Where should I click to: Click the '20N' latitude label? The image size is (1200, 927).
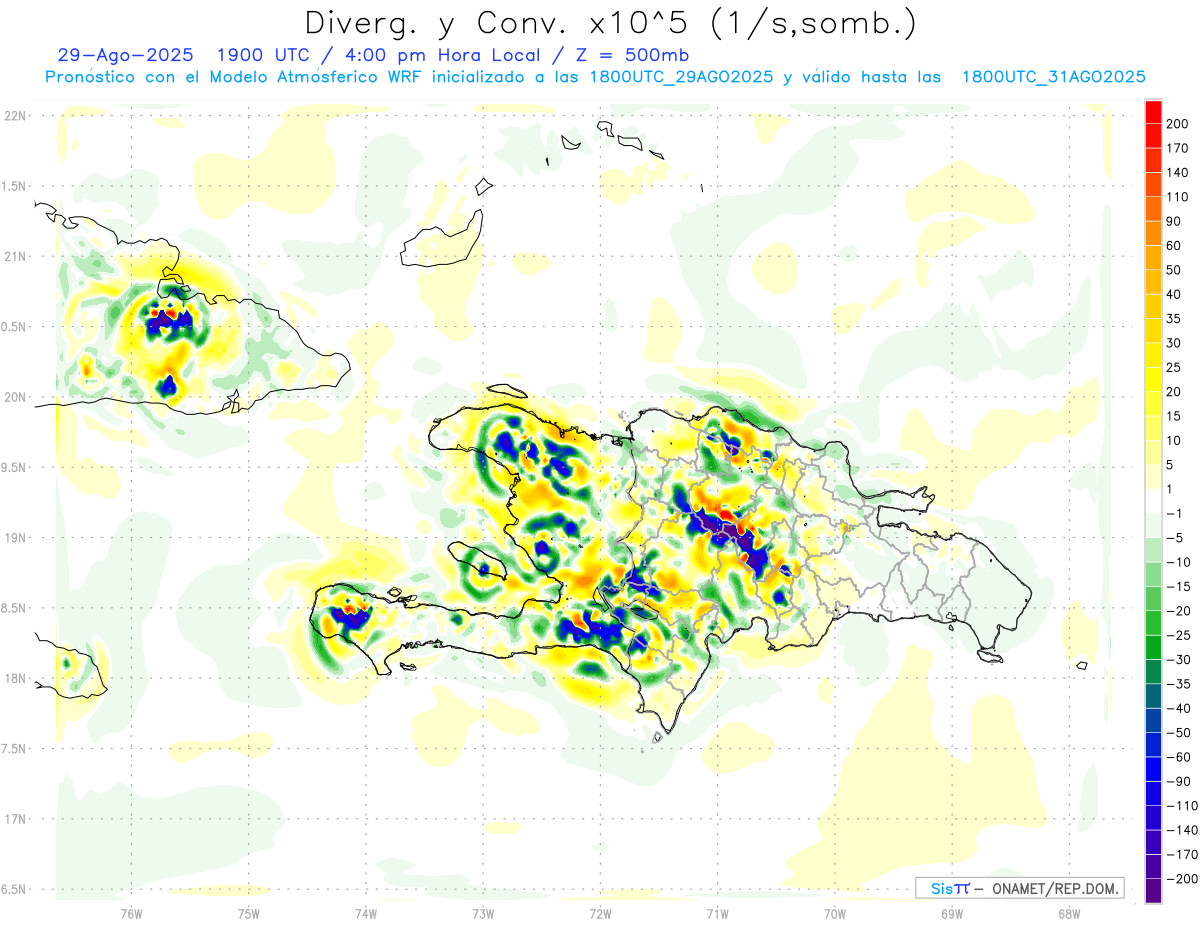pos(14,397)
